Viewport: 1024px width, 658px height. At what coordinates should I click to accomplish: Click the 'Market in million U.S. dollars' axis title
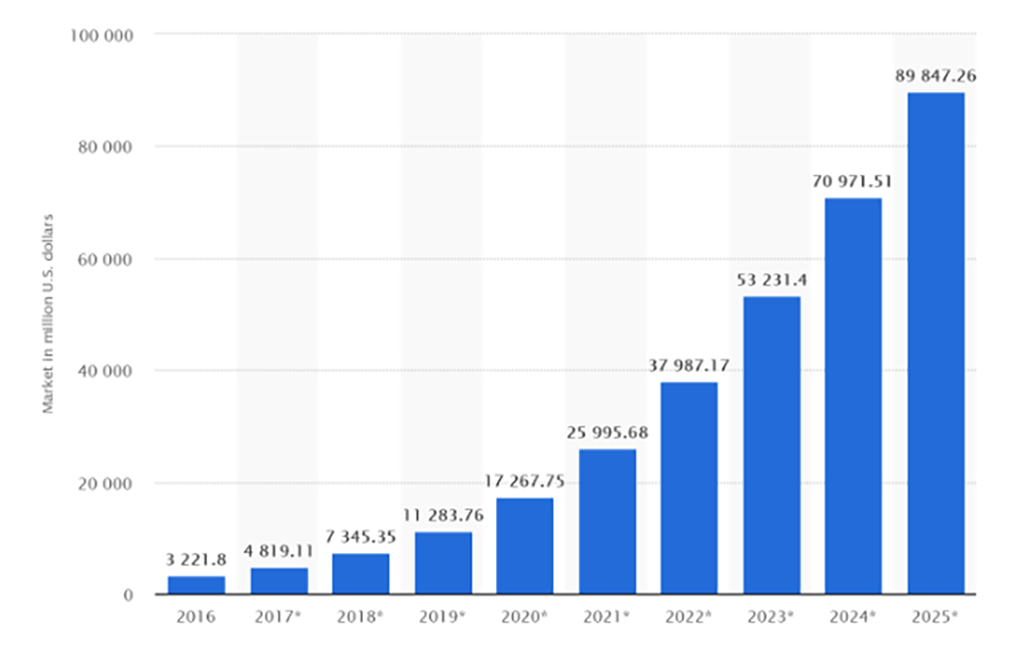click(47, 313)
